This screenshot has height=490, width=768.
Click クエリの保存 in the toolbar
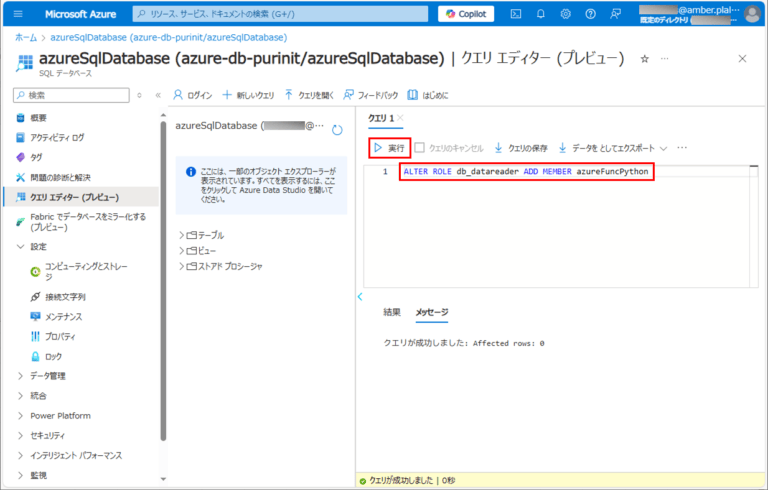click(520, 147)
